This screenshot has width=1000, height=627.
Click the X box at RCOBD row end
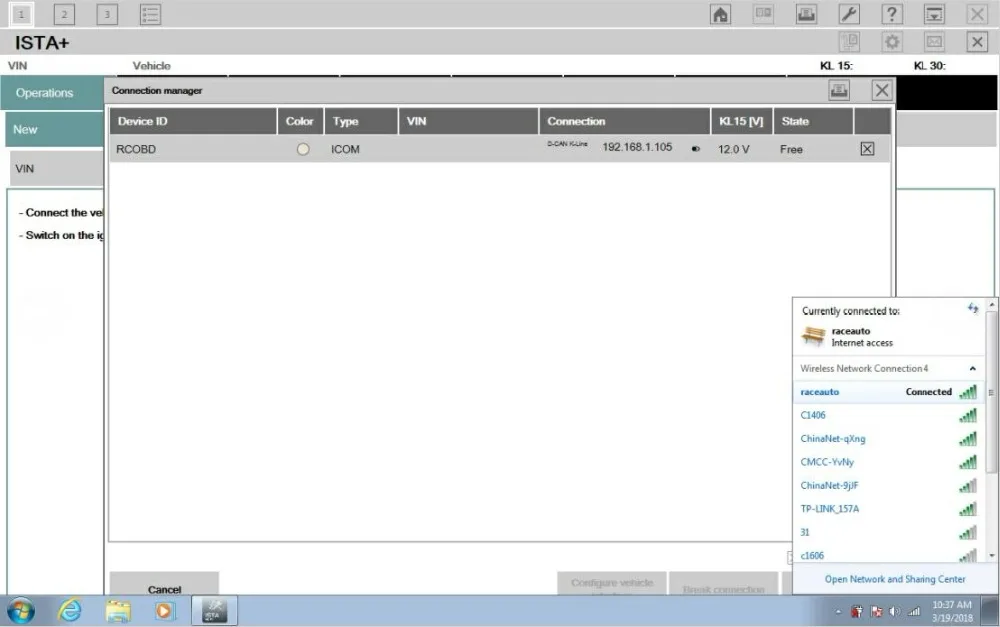coord(867,149)
